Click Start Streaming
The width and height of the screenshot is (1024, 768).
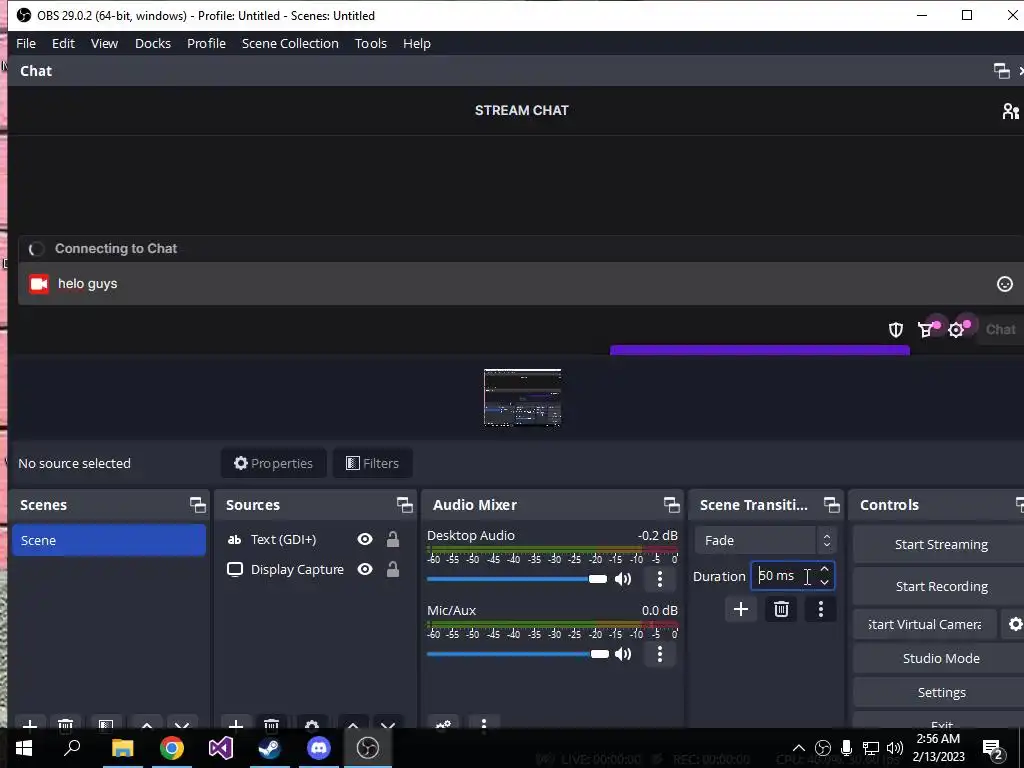940,545
